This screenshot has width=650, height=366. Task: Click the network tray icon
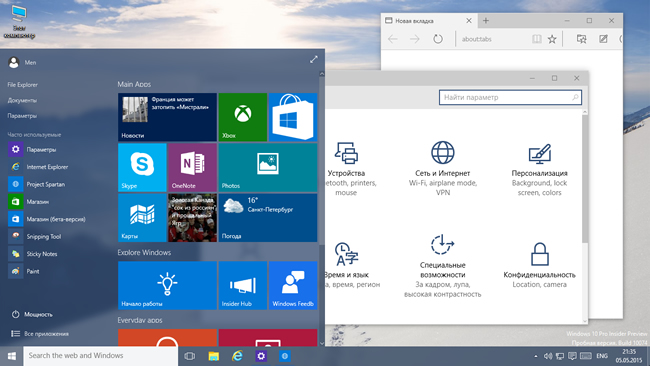click(x=560, y=356)
